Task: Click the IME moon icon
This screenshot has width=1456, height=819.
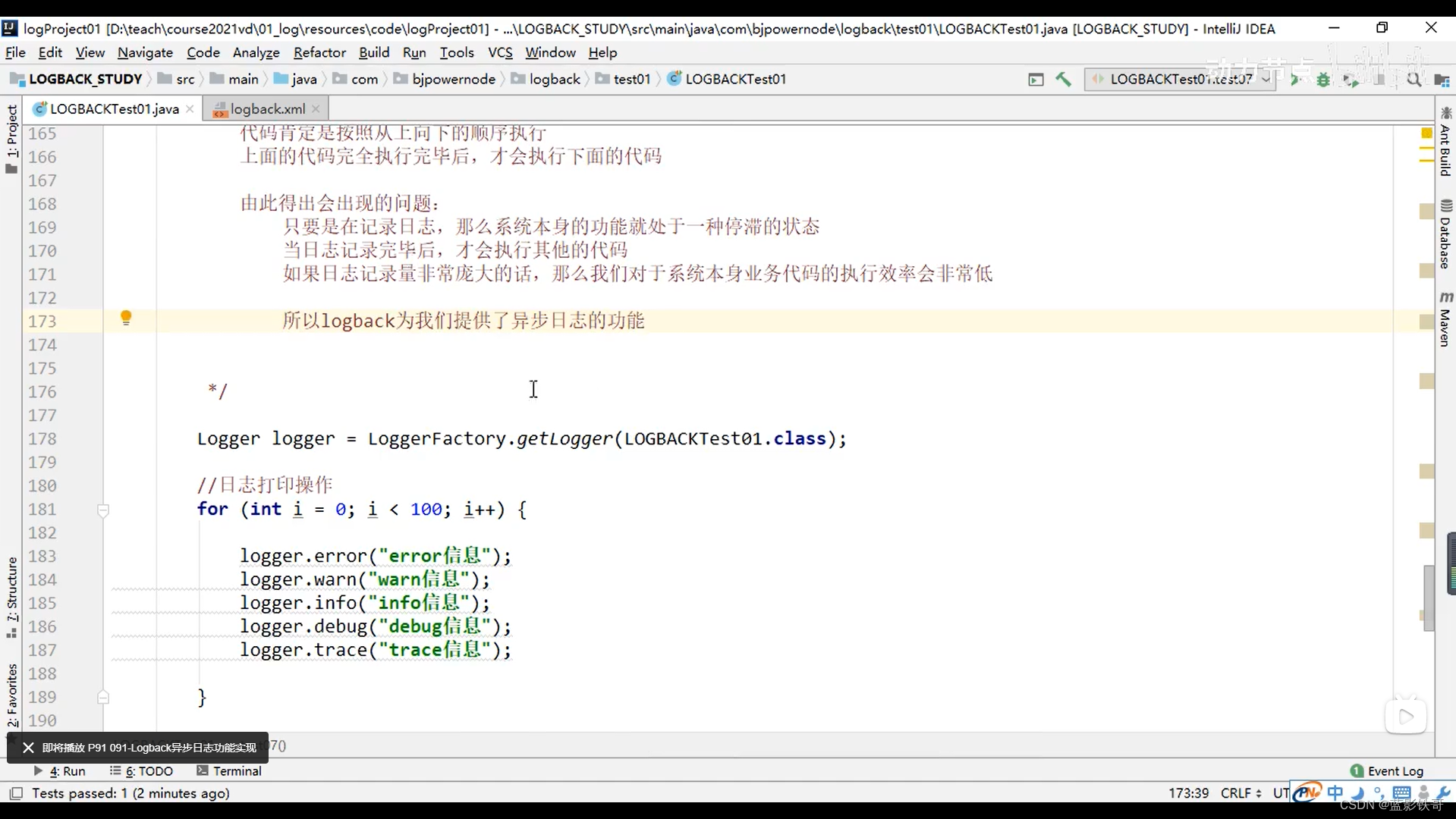Action: 1357,792
